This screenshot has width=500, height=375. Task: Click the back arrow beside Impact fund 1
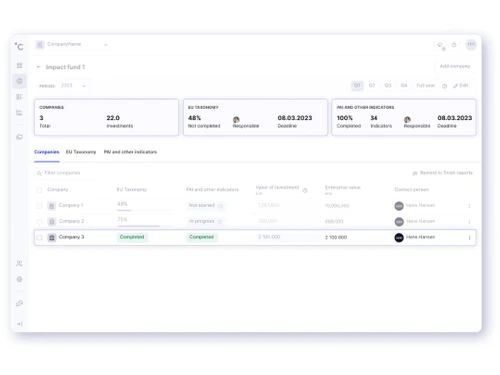(38, 67)
